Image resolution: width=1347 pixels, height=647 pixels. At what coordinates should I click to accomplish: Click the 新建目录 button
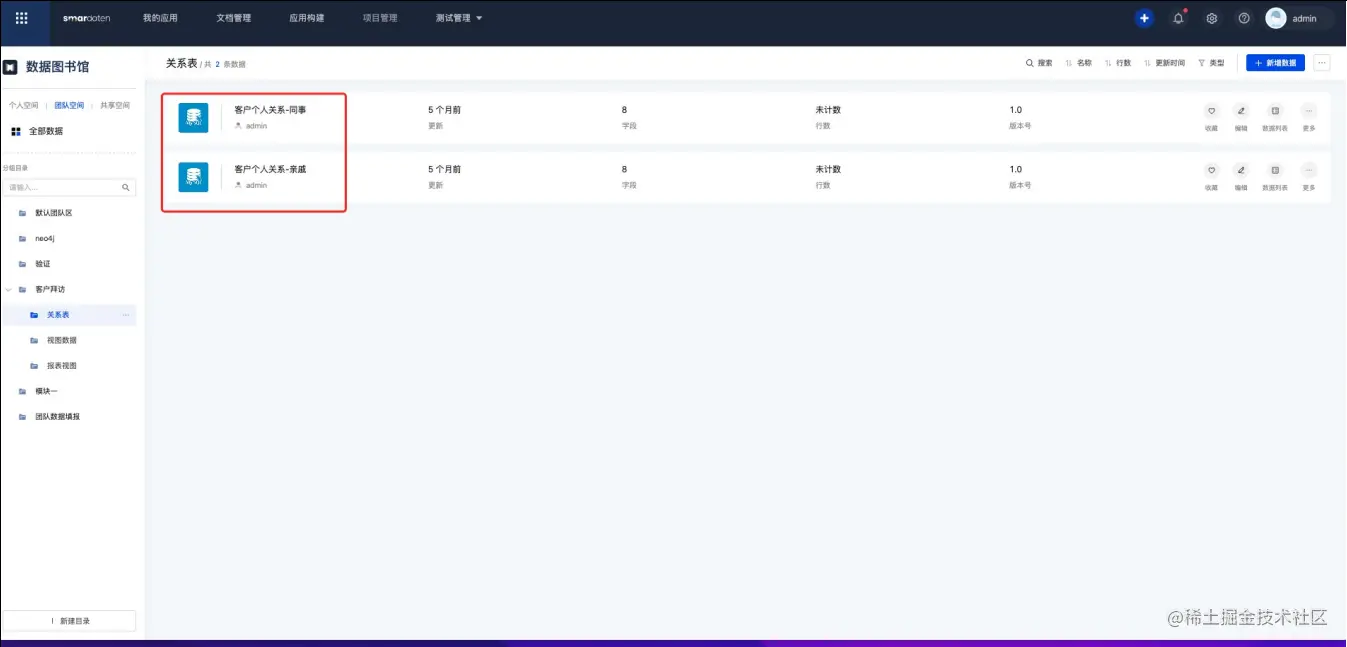(69, 621)
